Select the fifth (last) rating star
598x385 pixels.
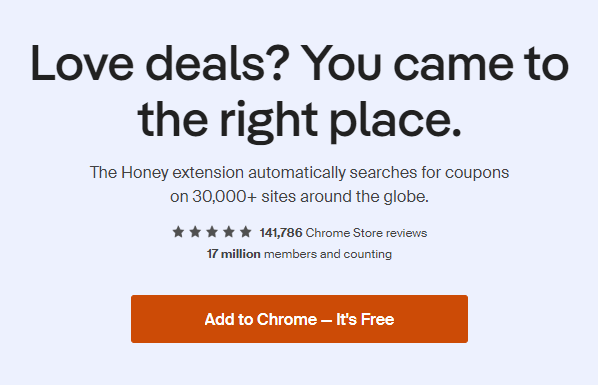point(246,232)
